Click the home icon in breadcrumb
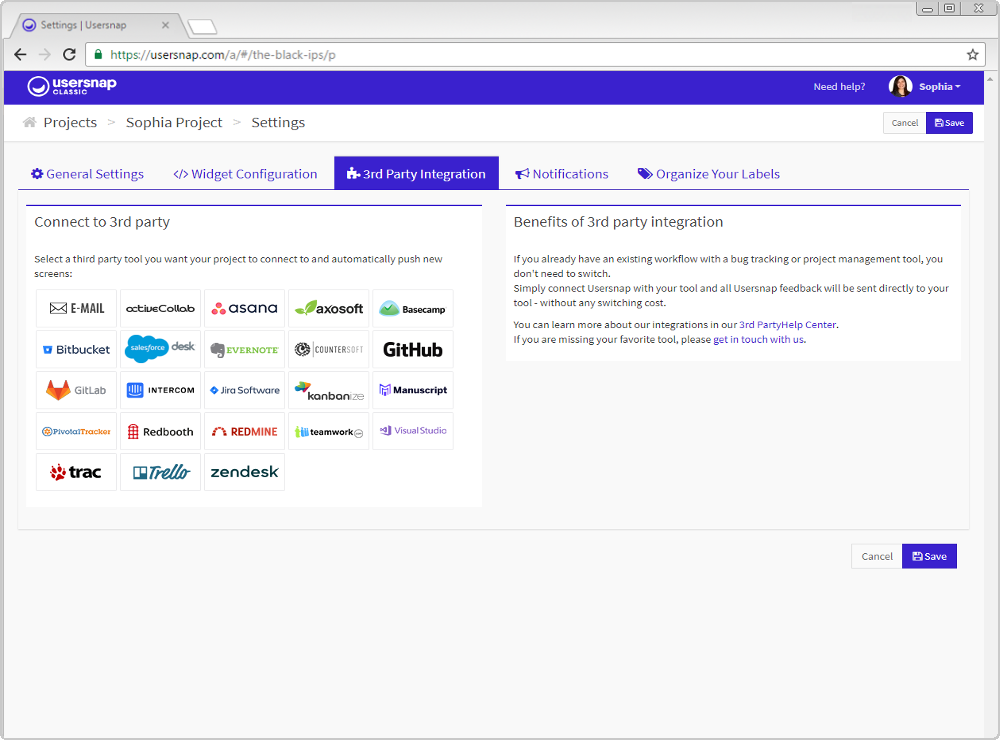The height and width of the screenshot is (740, 1000). (x=29, y=122)
